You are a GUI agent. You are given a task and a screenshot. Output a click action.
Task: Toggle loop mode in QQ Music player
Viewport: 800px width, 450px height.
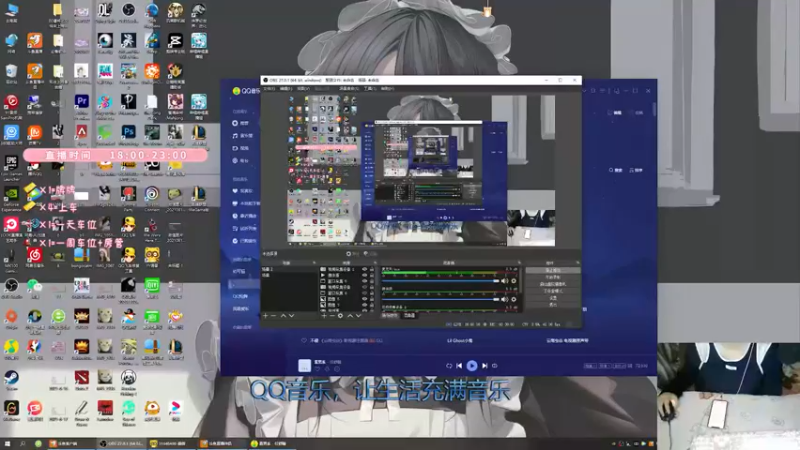coord(449,365)
